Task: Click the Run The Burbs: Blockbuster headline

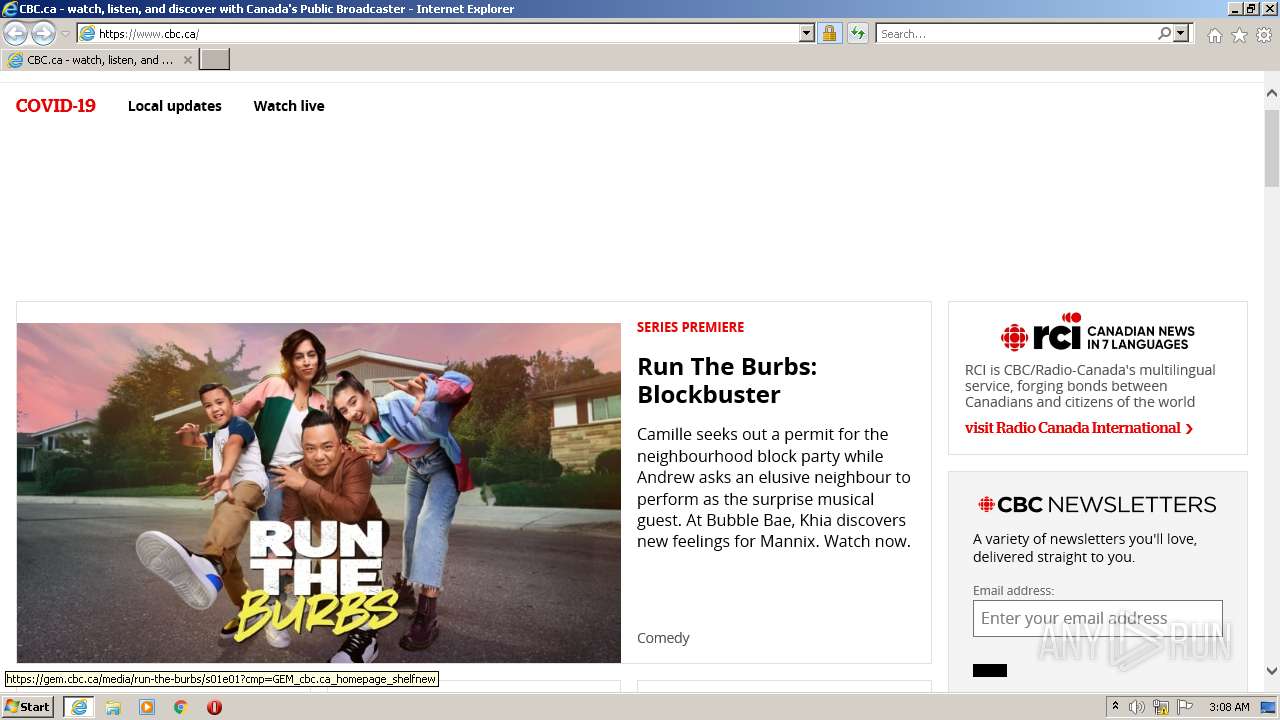Action: tap(727, 380)
